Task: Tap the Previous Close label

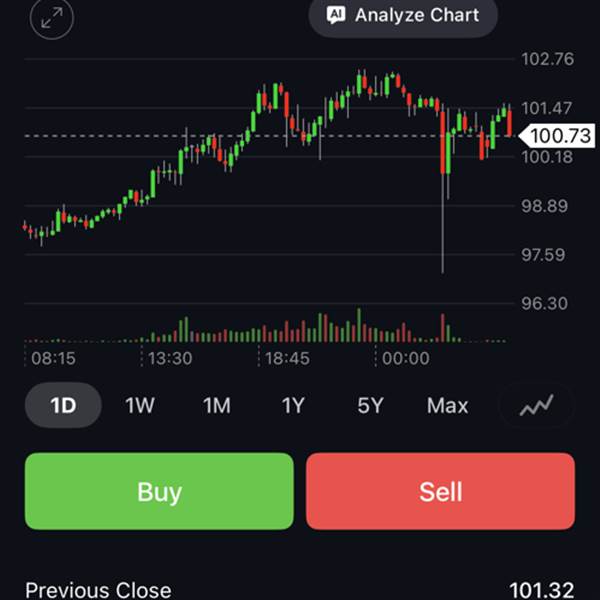Action: (x=98, y=590)
